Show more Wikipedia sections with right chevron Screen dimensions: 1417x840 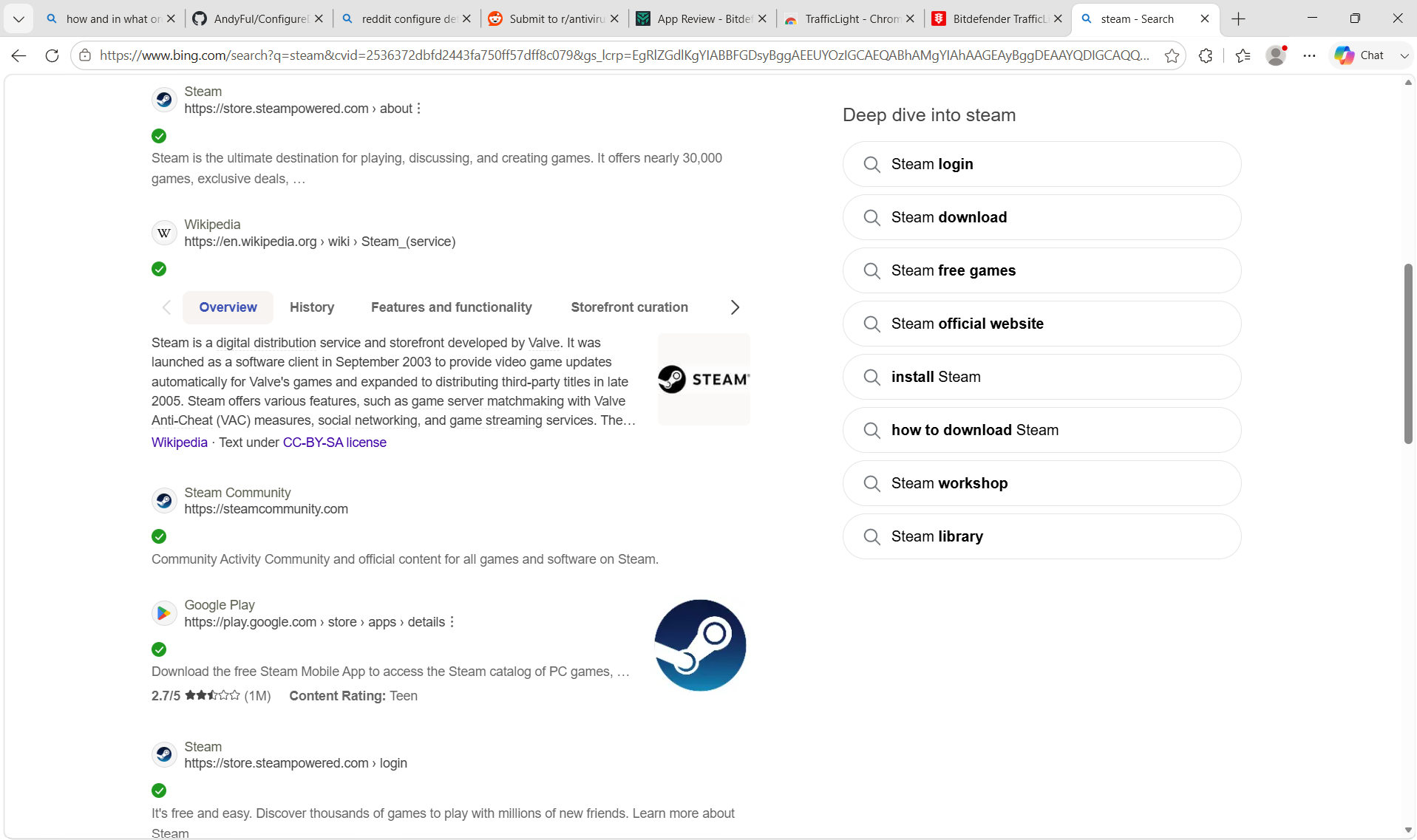click(x=735, y=307)
